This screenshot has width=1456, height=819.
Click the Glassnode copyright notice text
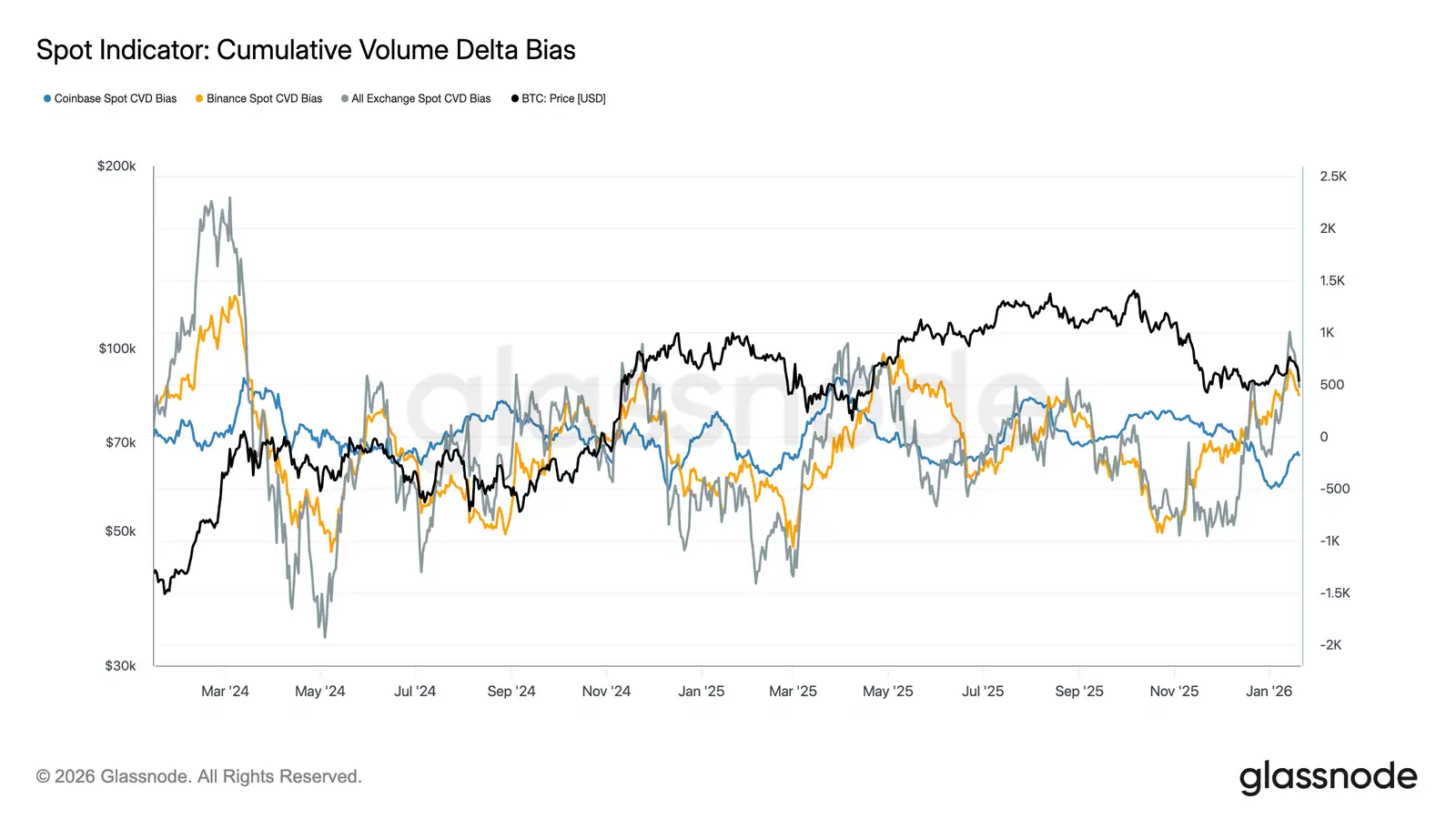click(x=199, y=776)
